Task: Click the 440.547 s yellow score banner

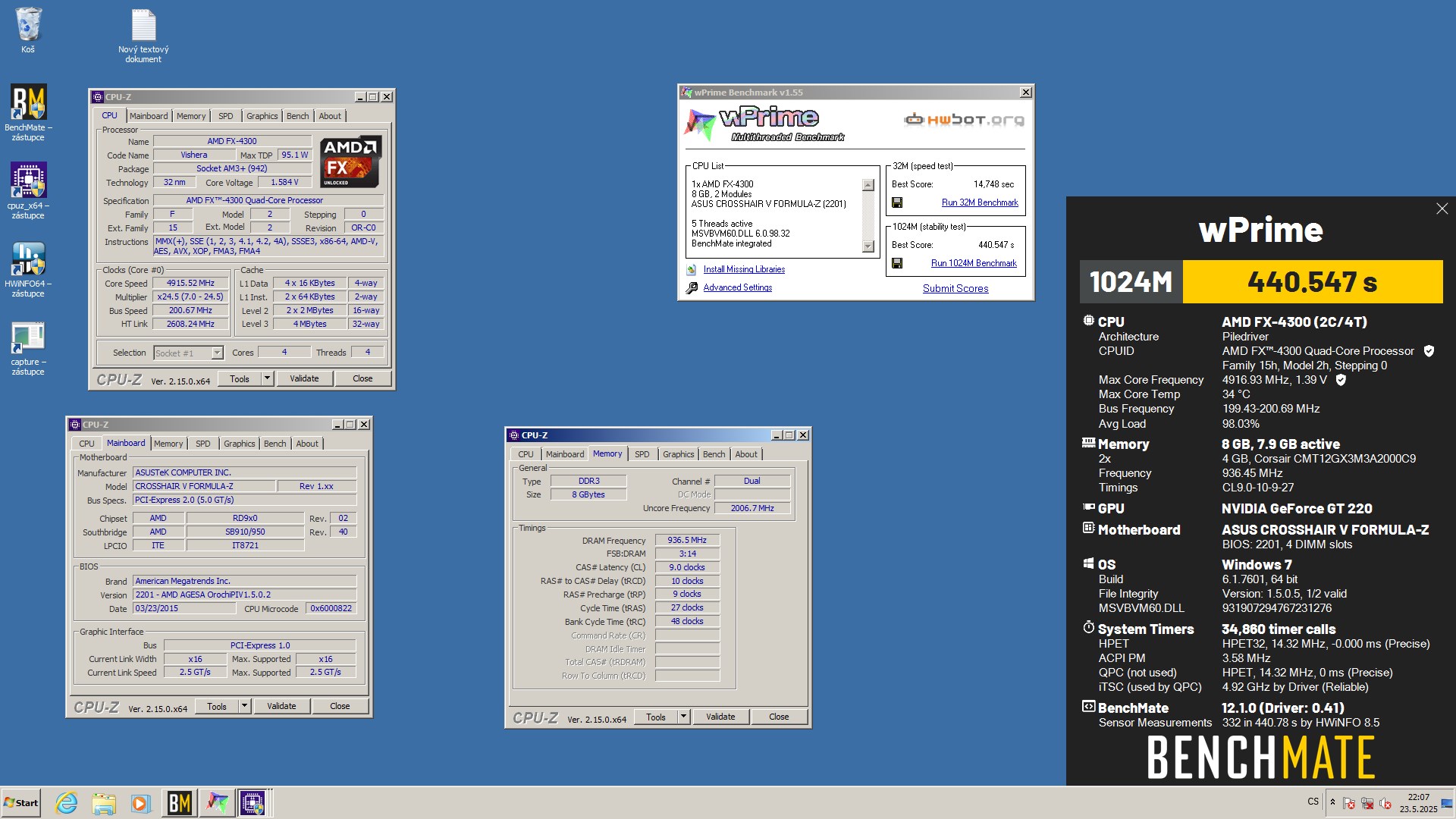Action: point(1313,282)
